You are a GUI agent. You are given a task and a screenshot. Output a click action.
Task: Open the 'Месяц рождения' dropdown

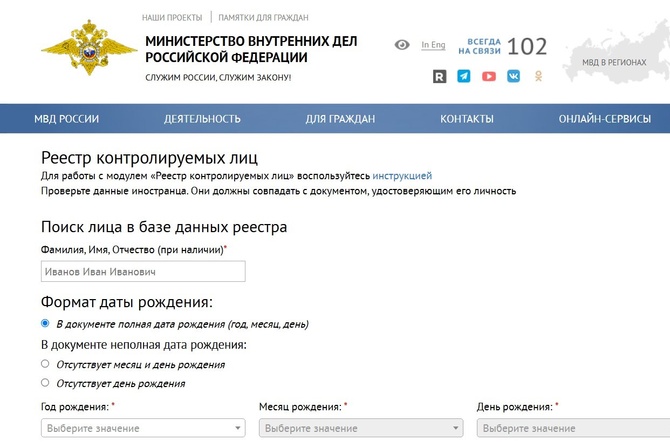tap(360, 428)
